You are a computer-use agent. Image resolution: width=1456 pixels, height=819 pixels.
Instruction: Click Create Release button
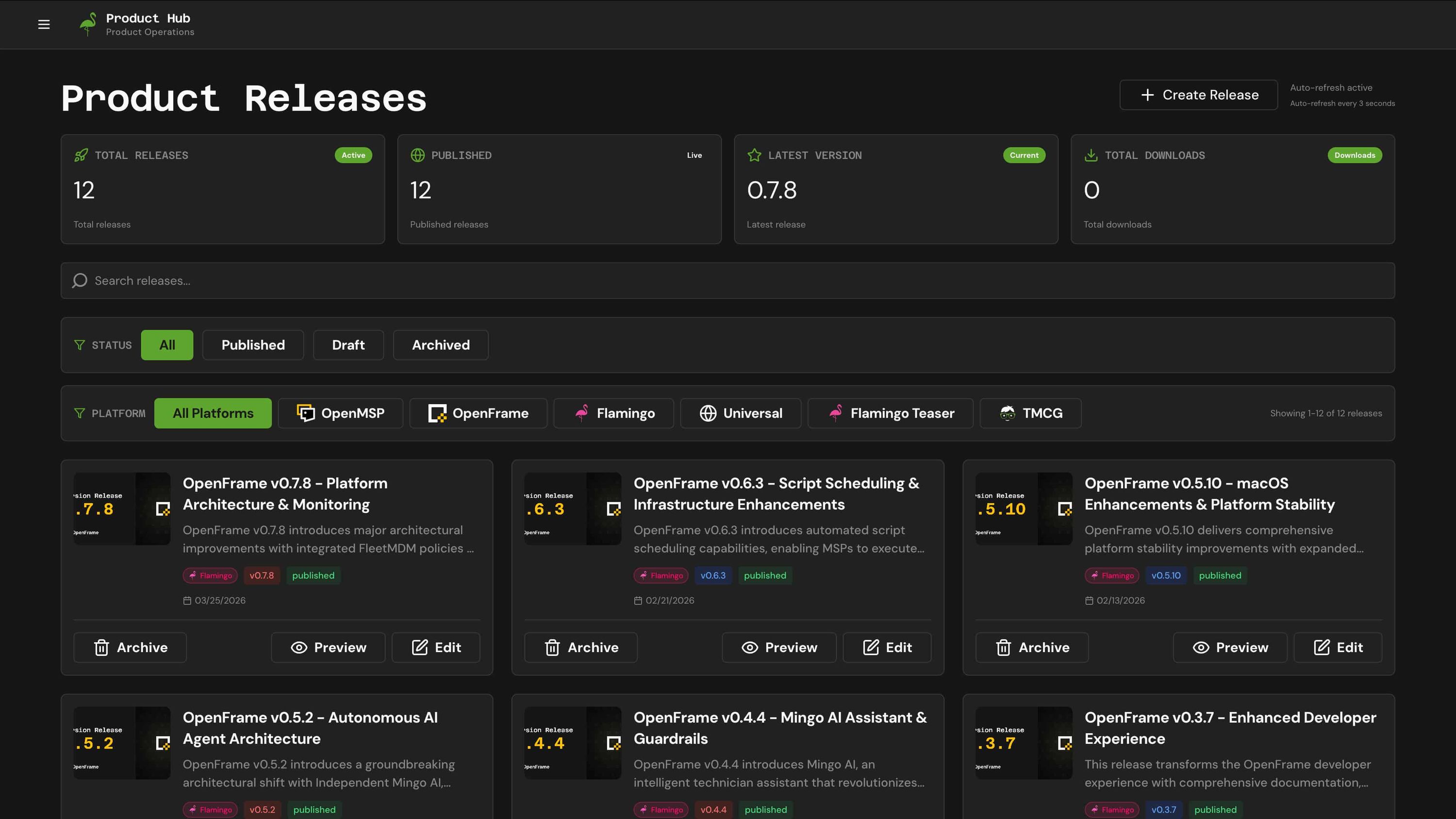(1199, 95)
